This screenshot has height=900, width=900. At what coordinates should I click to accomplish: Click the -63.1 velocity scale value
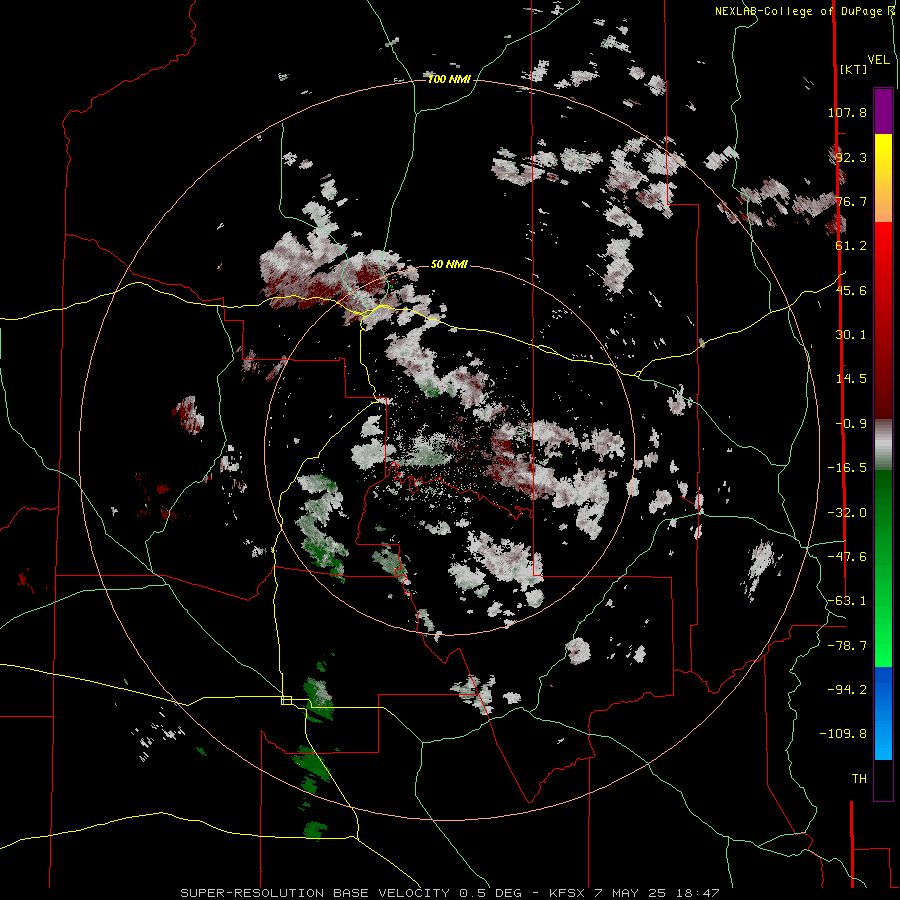tap(847, 601)
